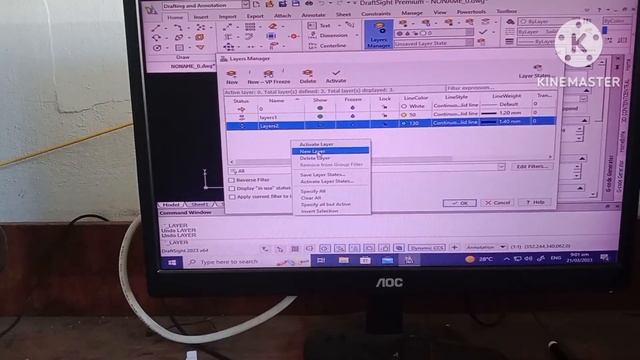Toggle Show for layer 0
This screenshot has width=640, height=360.
(x=320, y=108)
